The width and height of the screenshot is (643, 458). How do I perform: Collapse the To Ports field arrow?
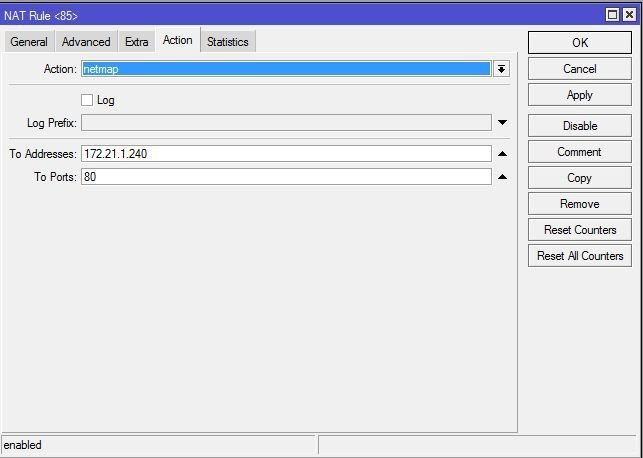pos(502,177)
